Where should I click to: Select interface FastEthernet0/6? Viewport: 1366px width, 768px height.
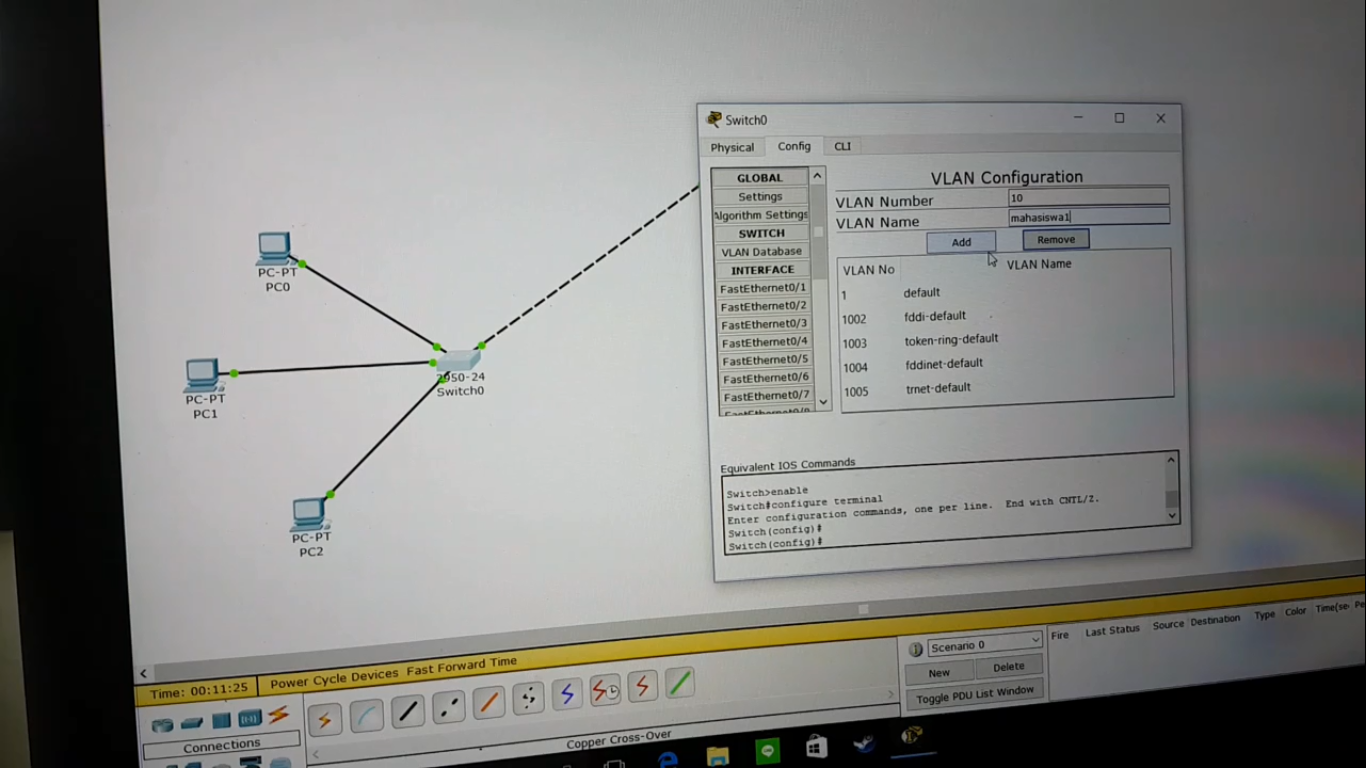[766, 378]
